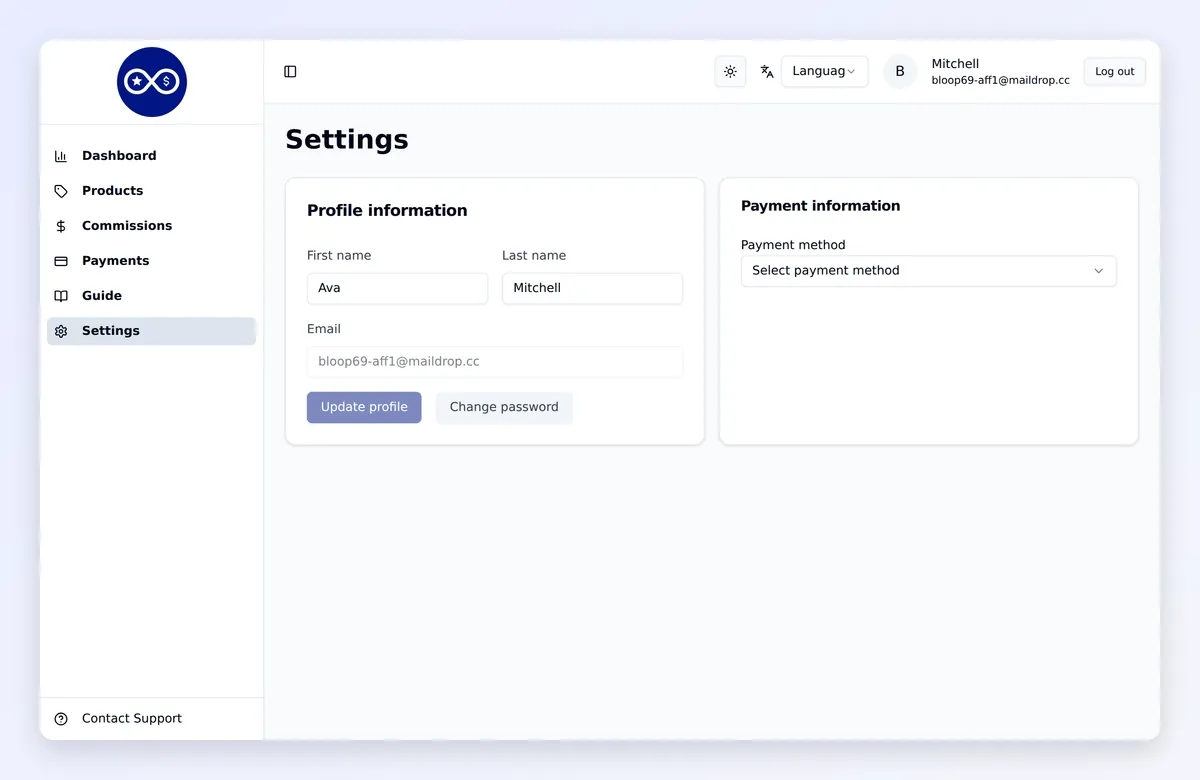Image resolution: width=1200 pixels, height=780 pixels.
Task: Click the Commissions dollar sign icon
Action: [x=61, y=226]
